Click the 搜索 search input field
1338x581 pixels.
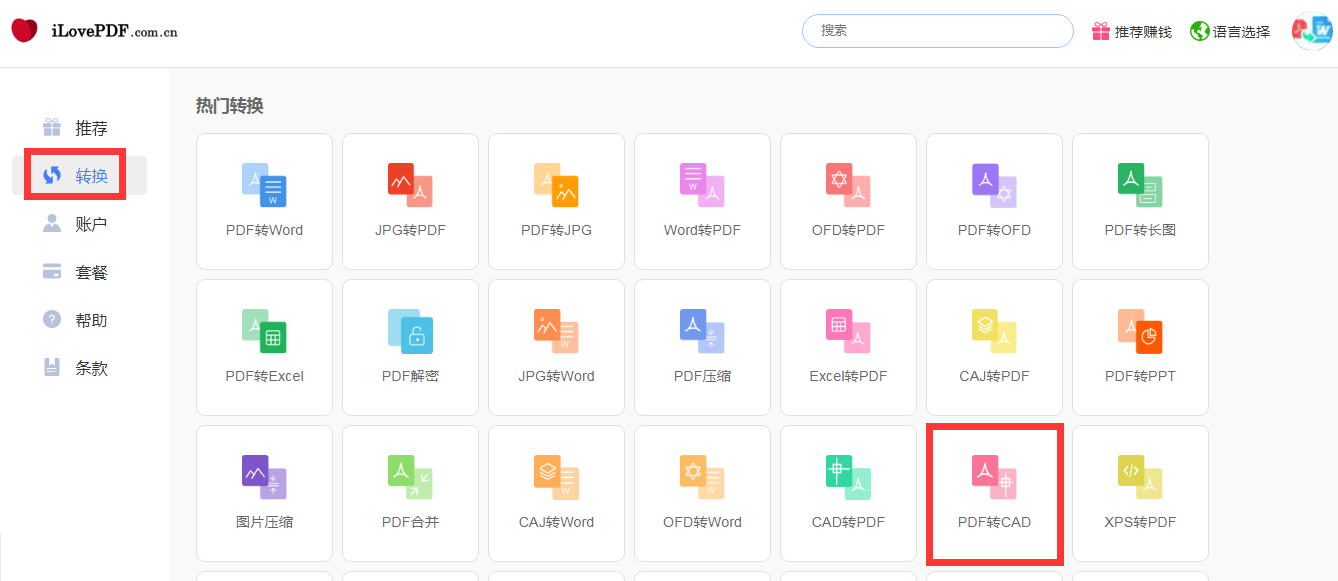(x=937, y=31)
